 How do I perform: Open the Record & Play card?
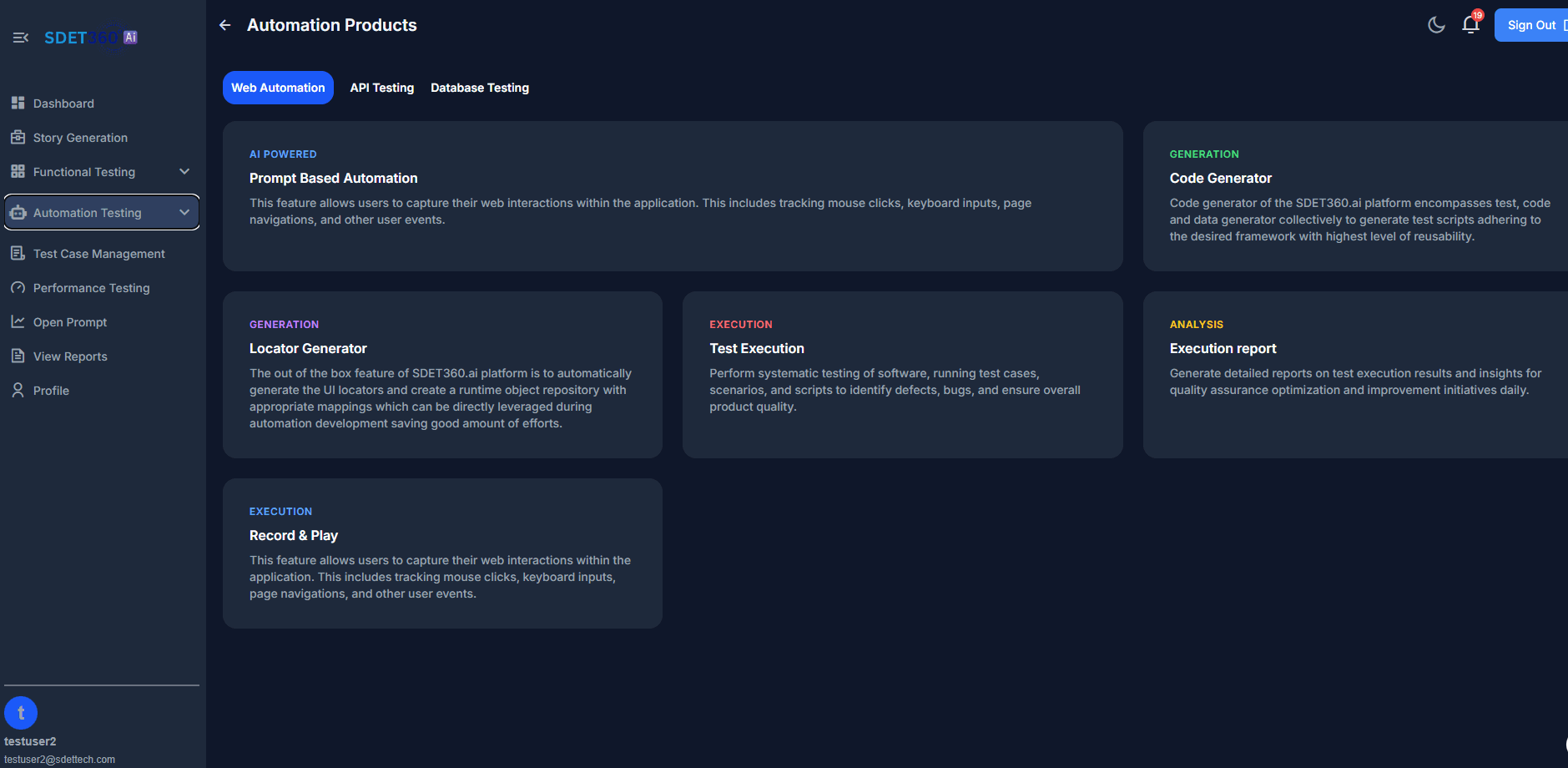(441, 553)
